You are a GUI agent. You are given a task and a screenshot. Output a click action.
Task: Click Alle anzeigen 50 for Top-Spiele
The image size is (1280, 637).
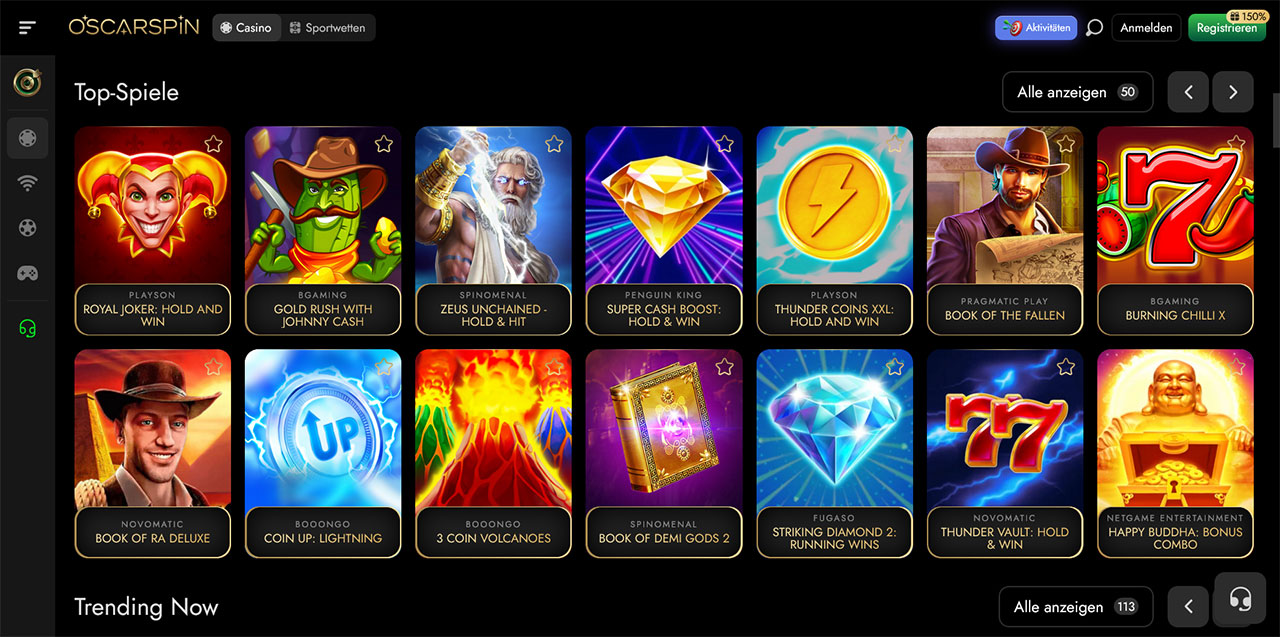(1077, 92)
